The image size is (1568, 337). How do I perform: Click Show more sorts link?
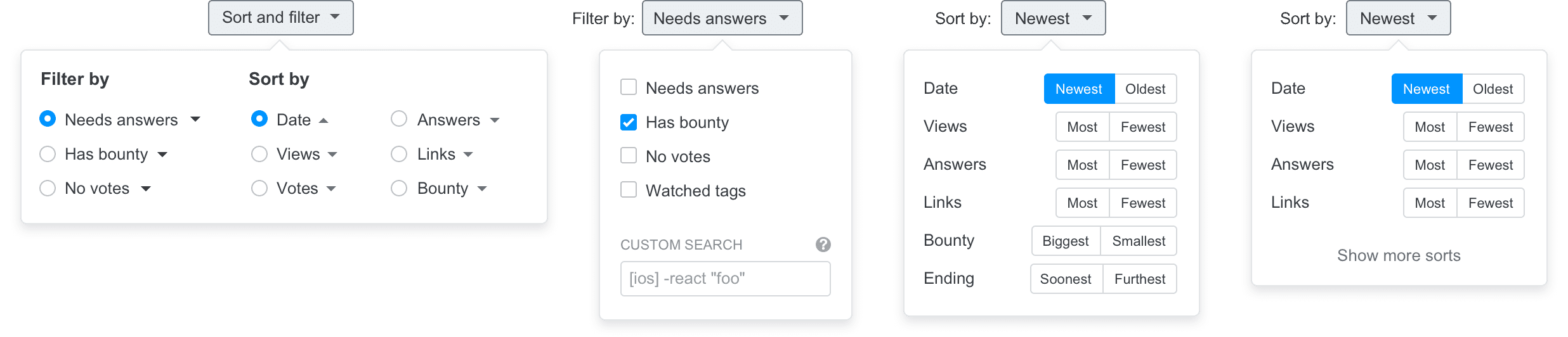pos(1399,255)
